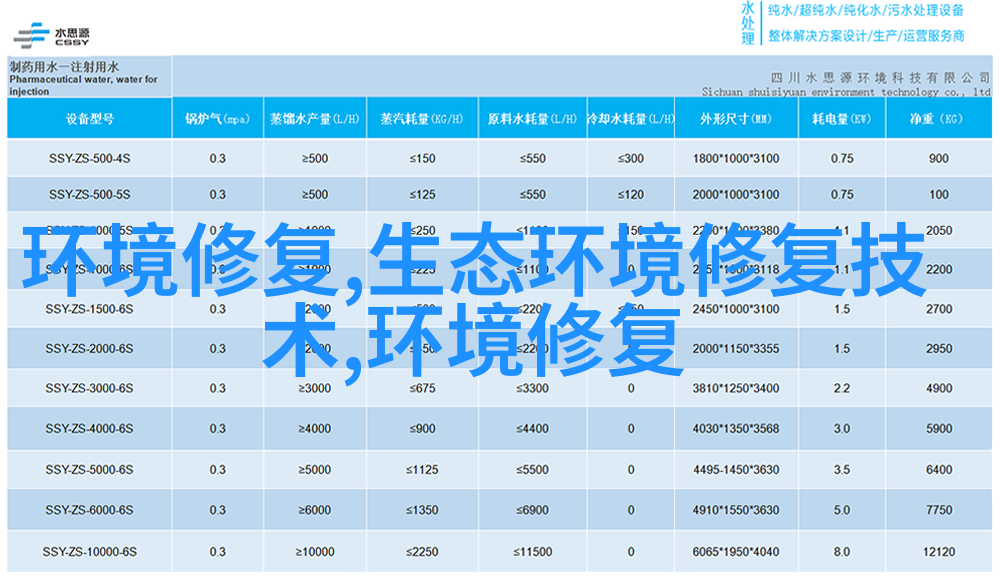Click the '四川水思源环境科技有限公司' company name

pyautogui.click(x=879, y=78)
